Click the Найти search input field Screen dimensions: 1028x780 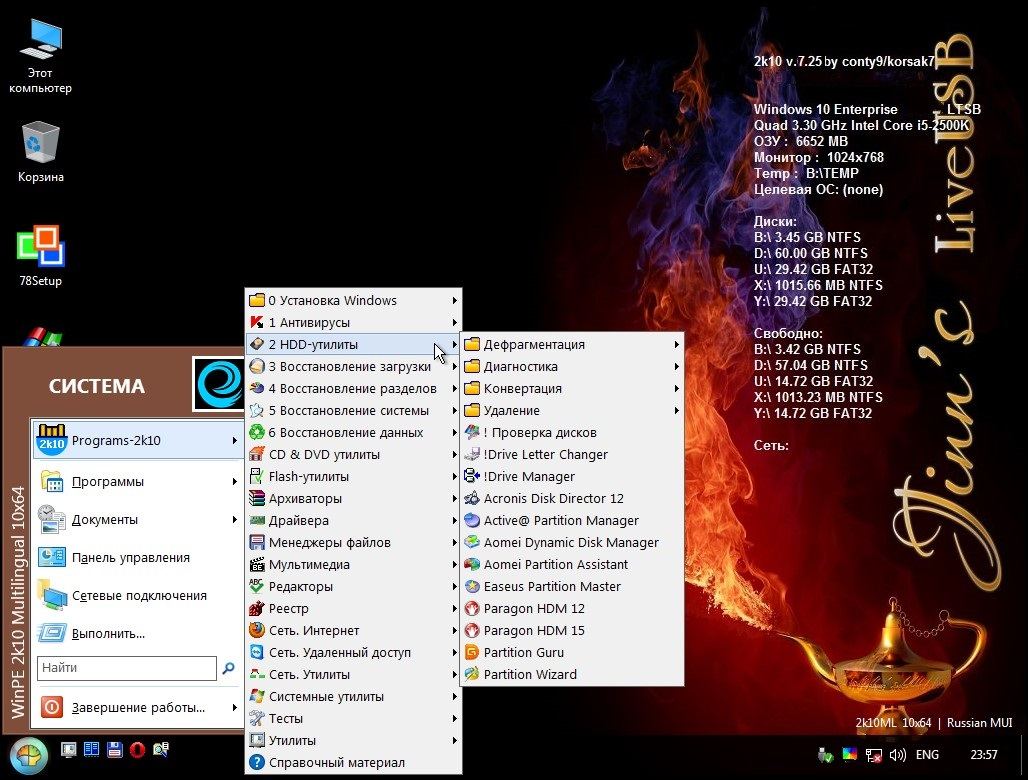click(127, 668)
